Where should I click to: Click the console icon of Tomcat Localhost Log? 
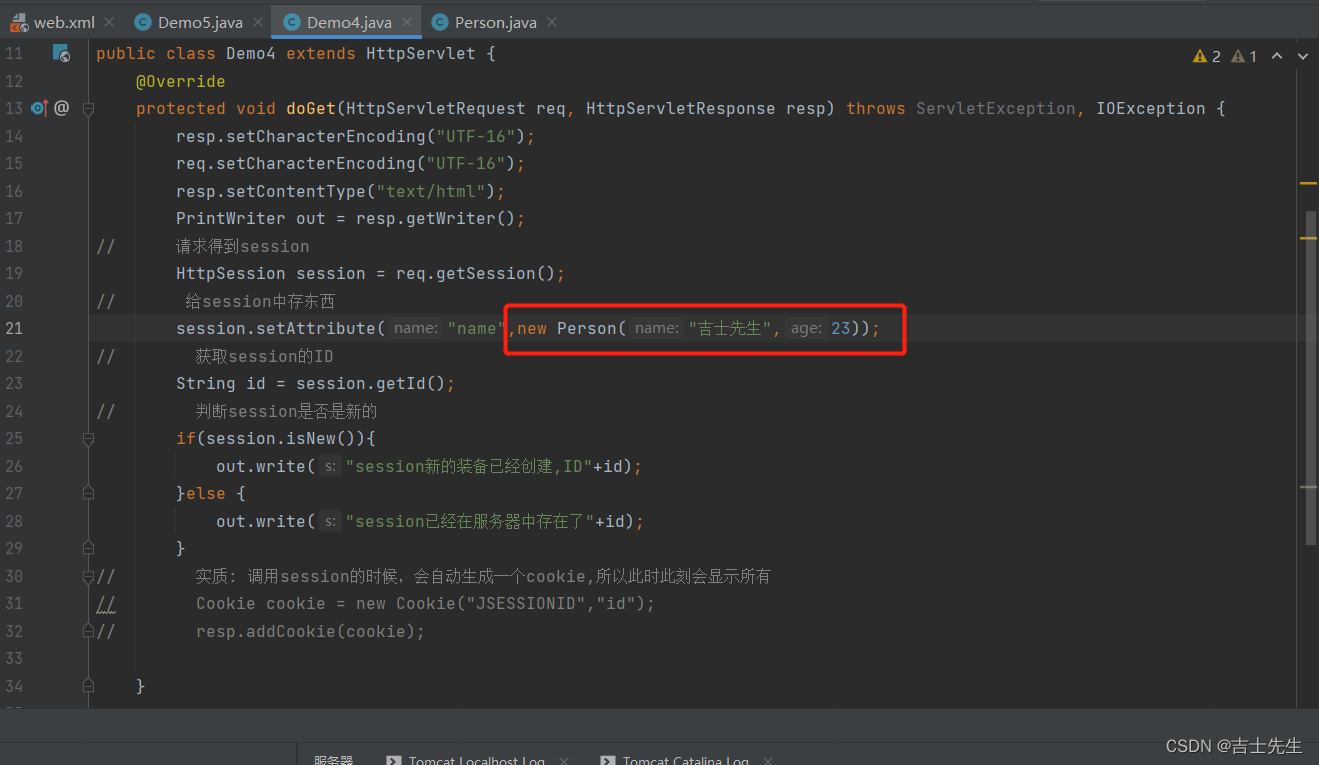394,761
